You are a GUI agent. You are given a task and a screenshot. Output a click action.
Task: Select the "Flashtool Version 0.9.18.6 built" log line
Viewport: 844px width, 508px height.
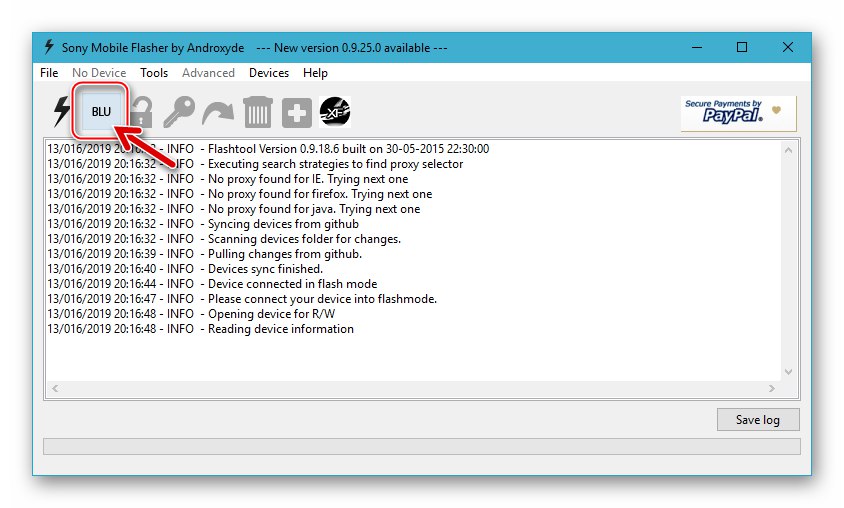(268, 149)
